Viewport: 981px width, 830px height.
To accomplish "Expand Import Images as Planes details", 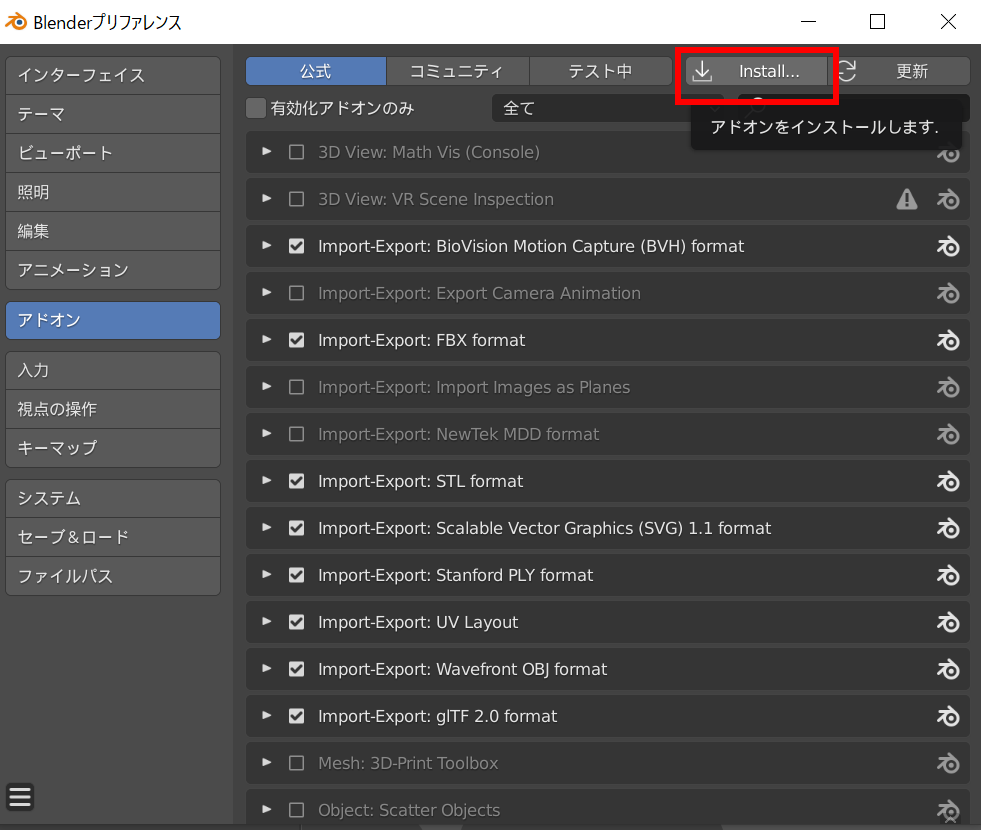I will click(267, 386).
